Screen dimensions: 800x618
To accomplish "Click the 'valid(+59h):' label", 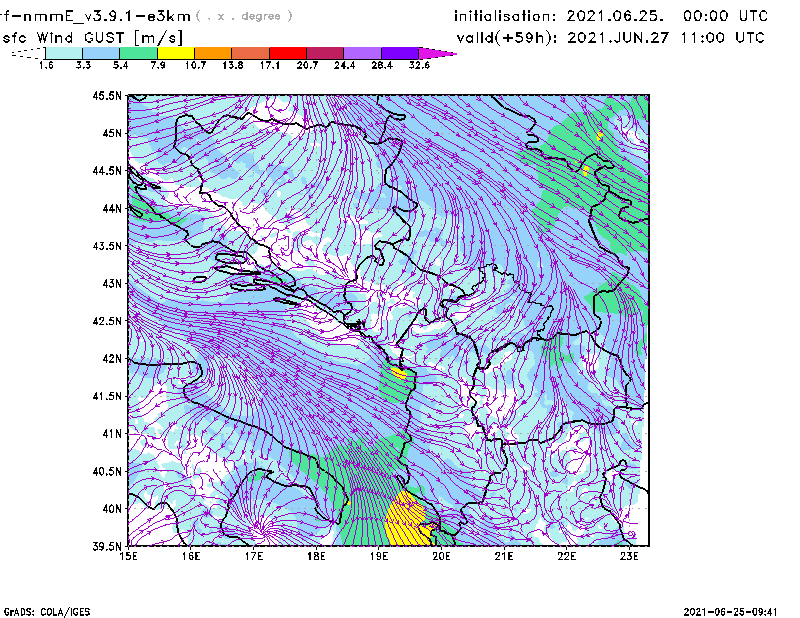I will coord(507,38).
